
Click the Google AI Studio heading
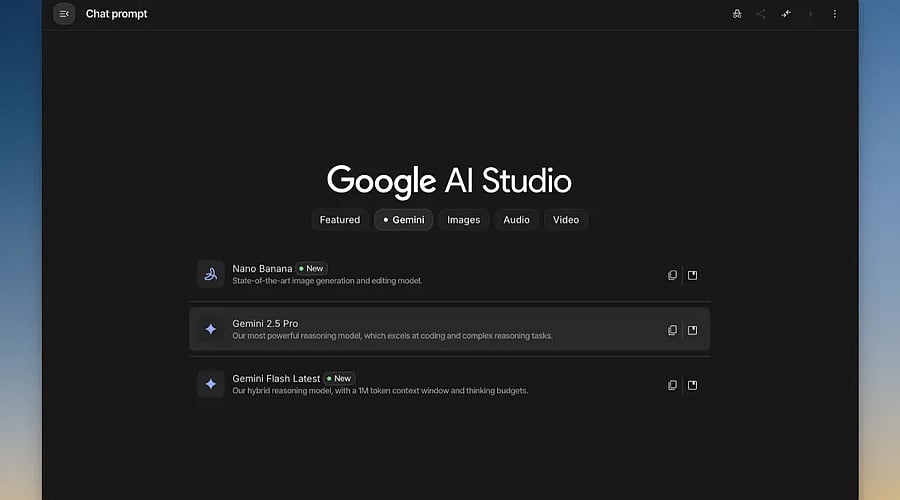tap(449, 181)
